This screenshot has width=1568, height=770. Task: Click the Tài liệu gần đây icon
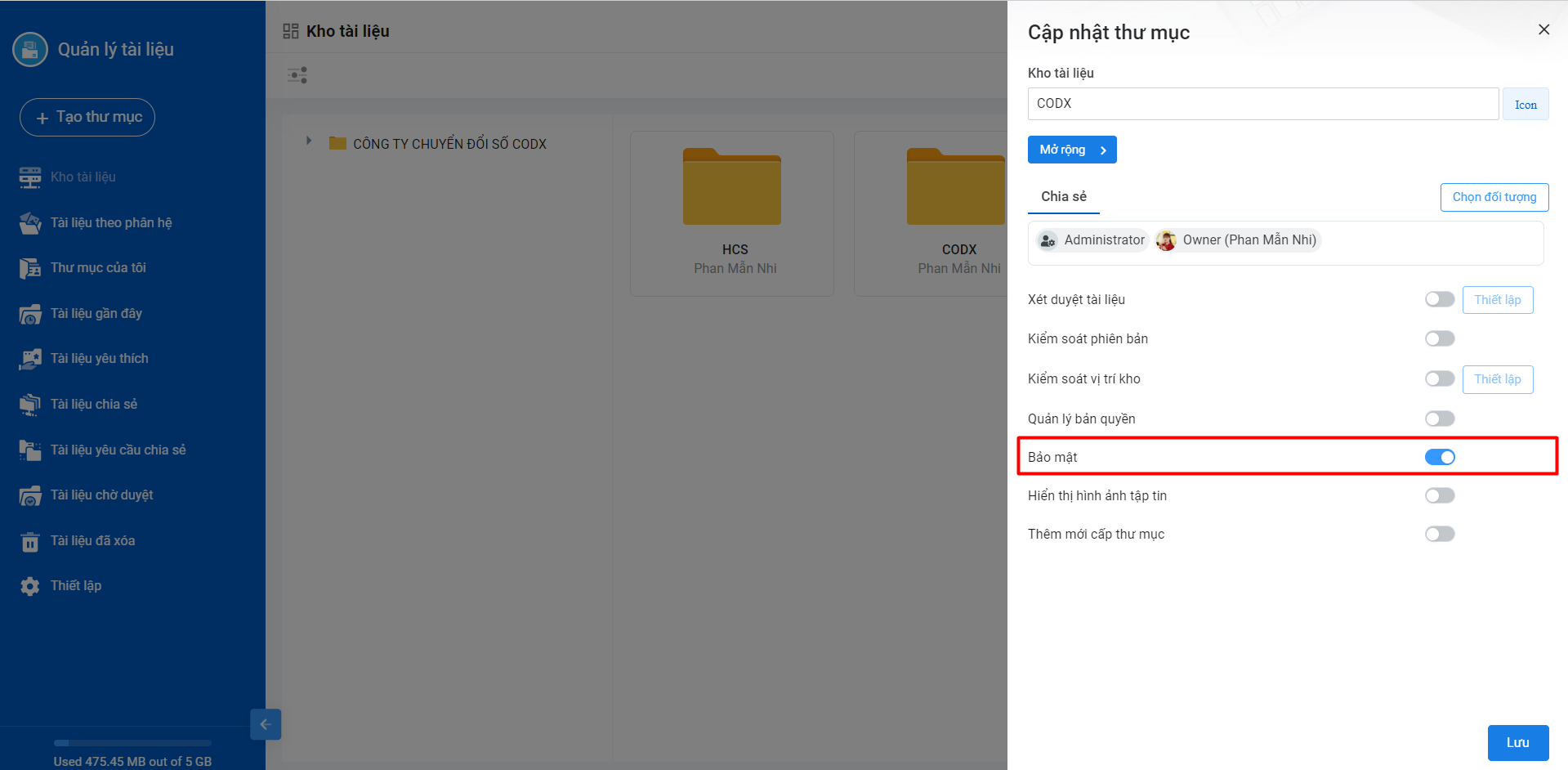click(30, 314)
